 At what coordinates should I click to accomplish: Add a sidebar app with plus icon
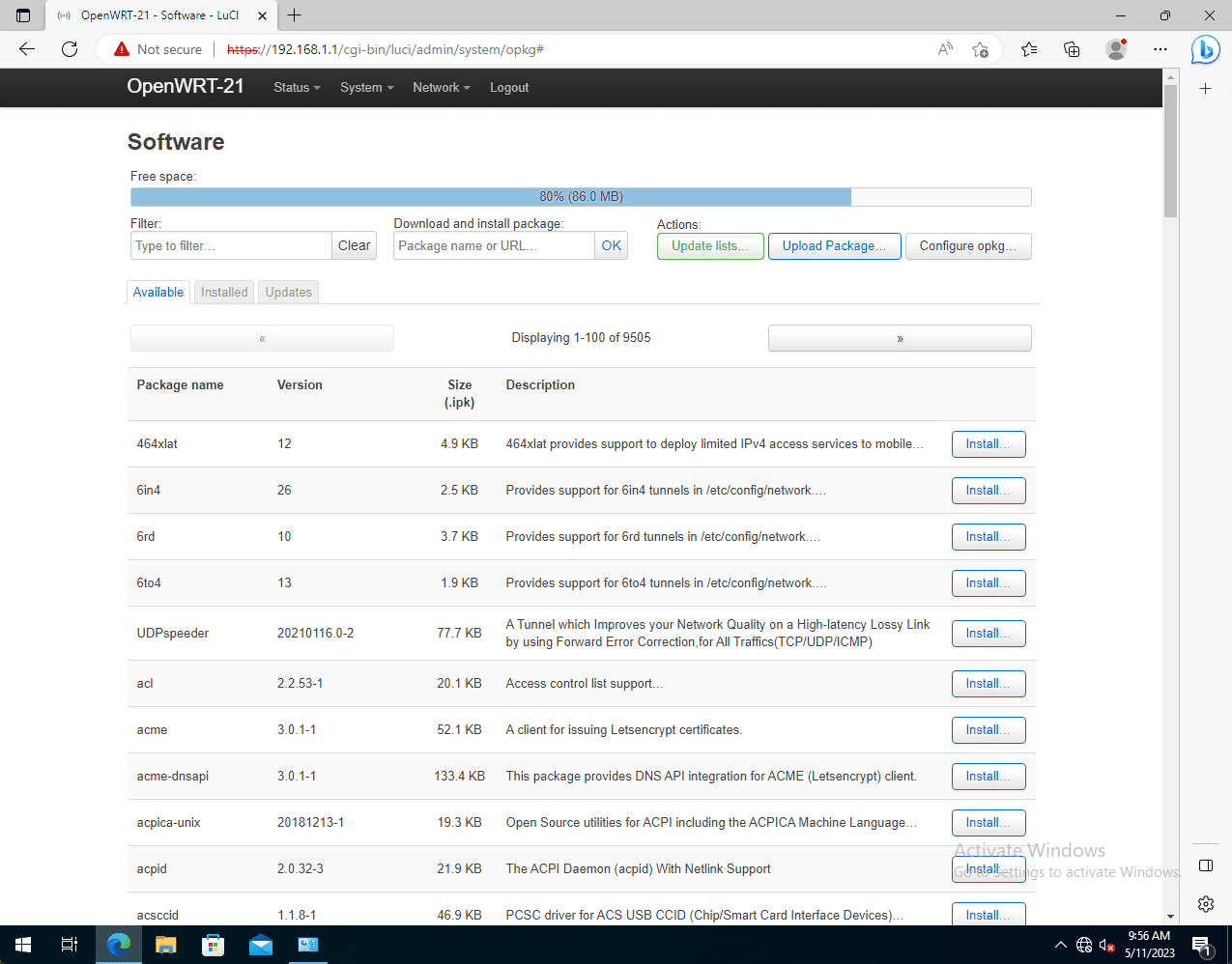click(1206, 89)
